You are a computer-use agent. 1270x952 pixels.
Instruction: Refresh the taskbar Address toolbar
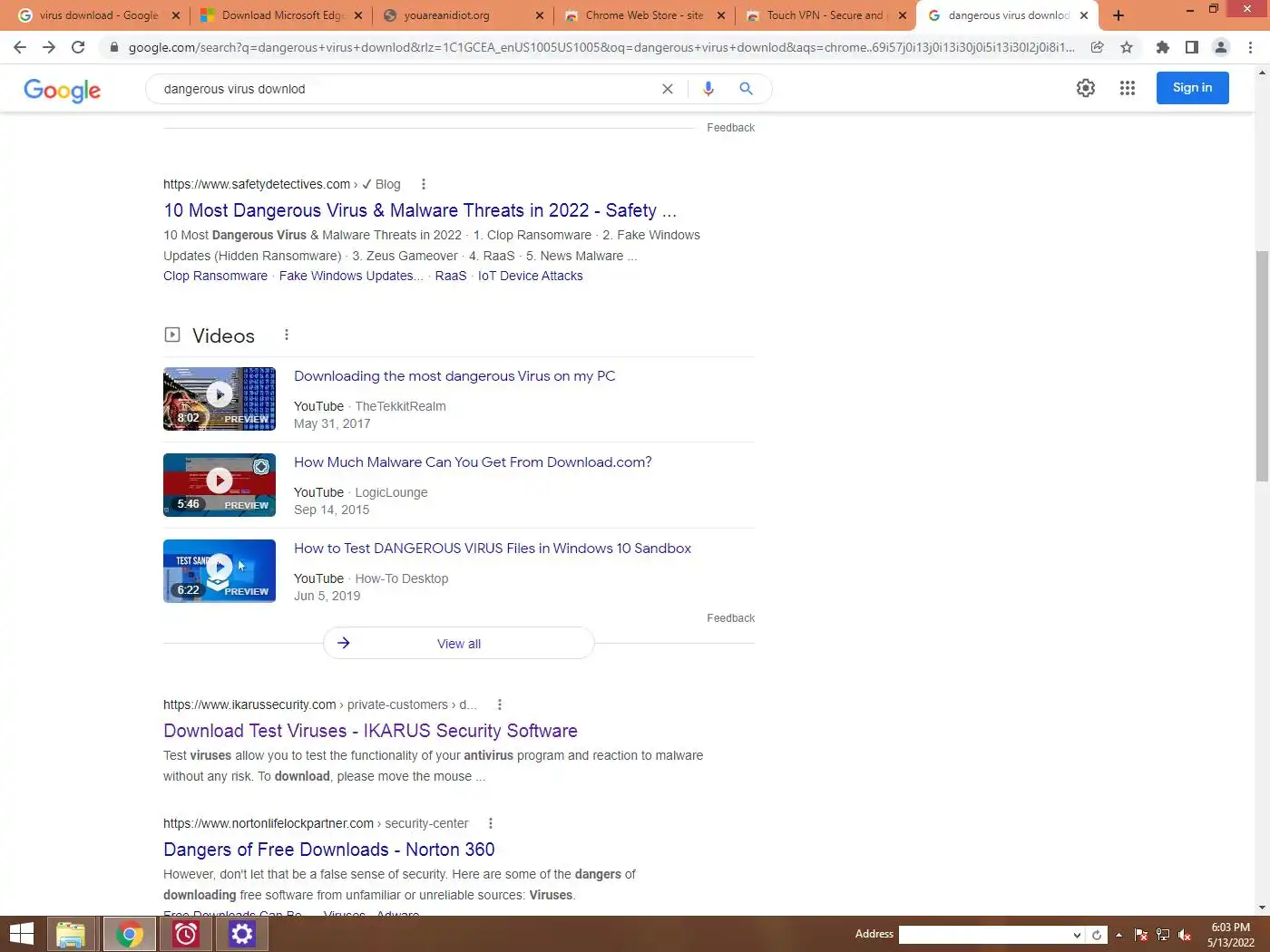[x=1097, y=935]
